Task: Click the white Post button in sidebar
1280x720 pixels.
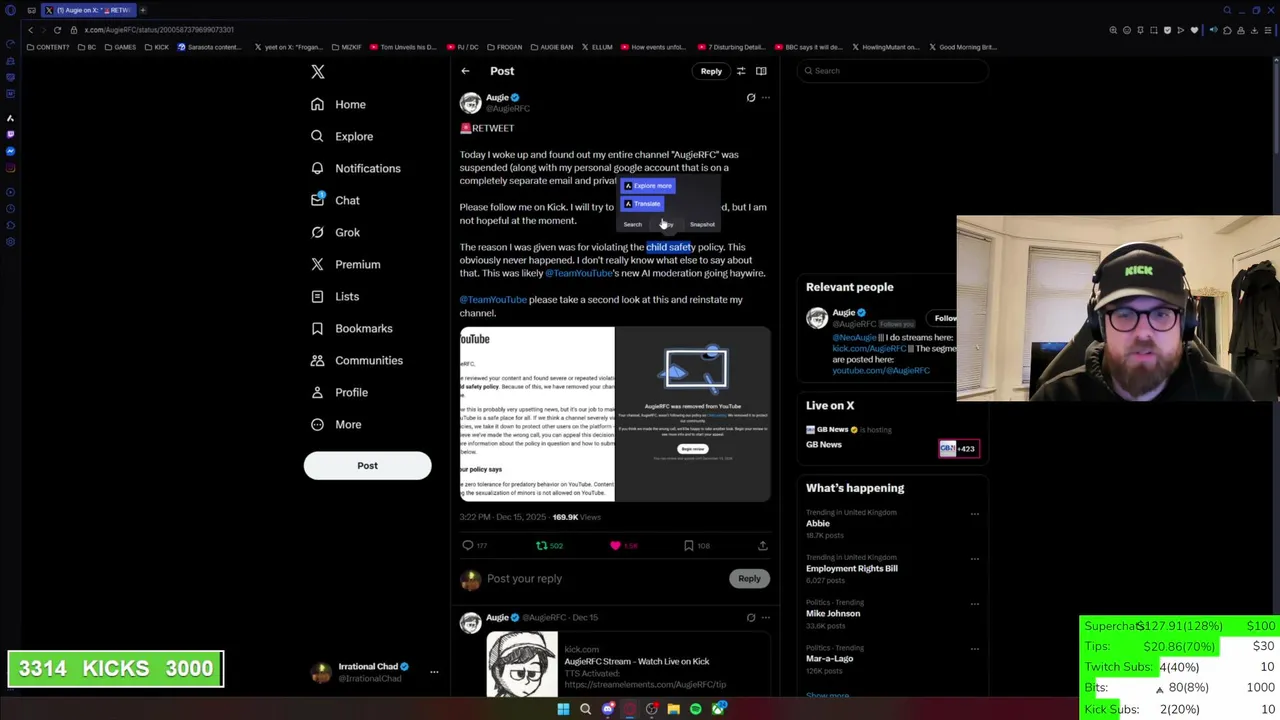Action: click(x=367, y=465)
